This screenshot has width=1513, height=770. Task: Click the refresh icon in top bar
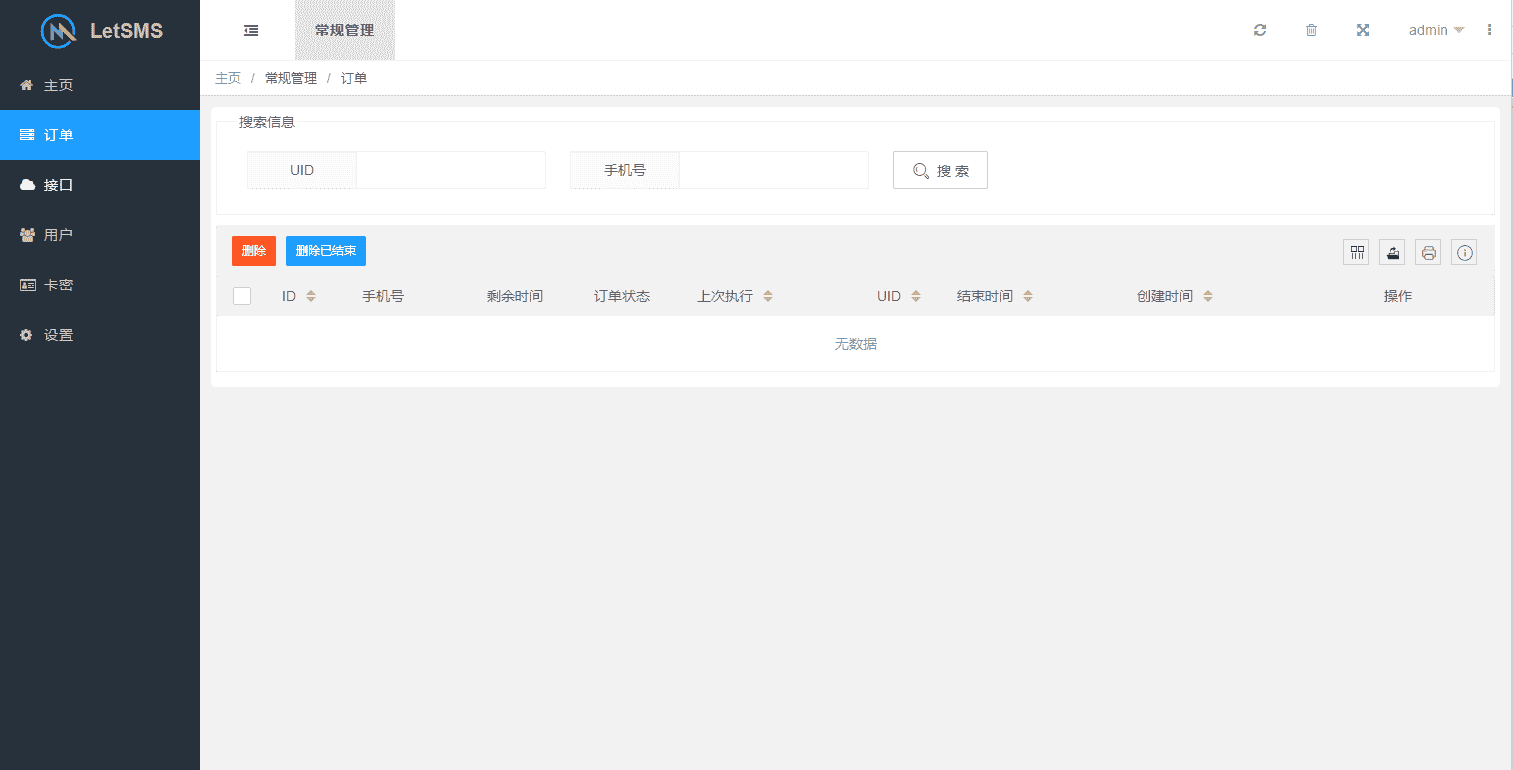point(1260,30)
